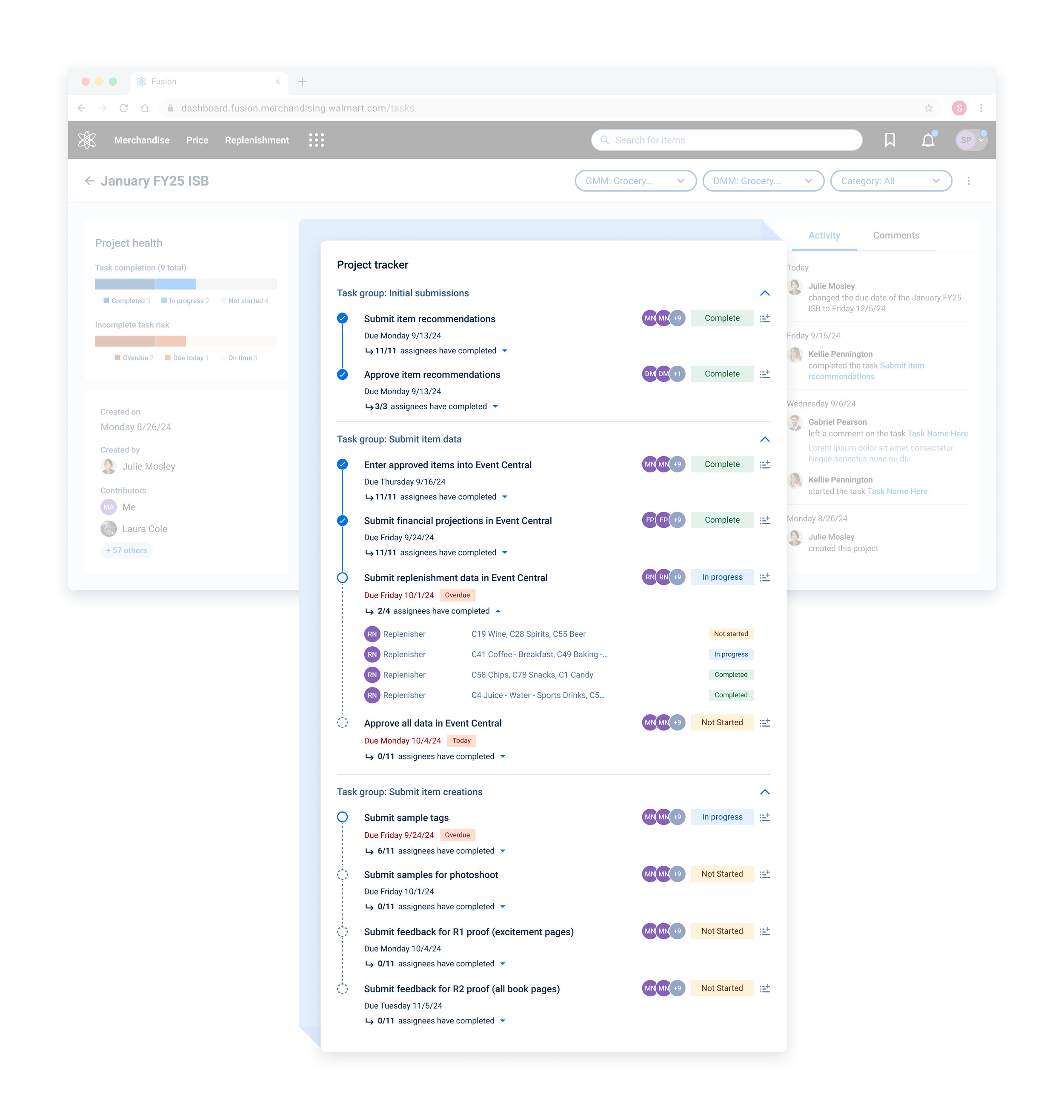Image resolution: width=1064 pixels, height=1120 pixels.
Task: Click the bookmark icon in header
Action: click(x=890, y=140)
